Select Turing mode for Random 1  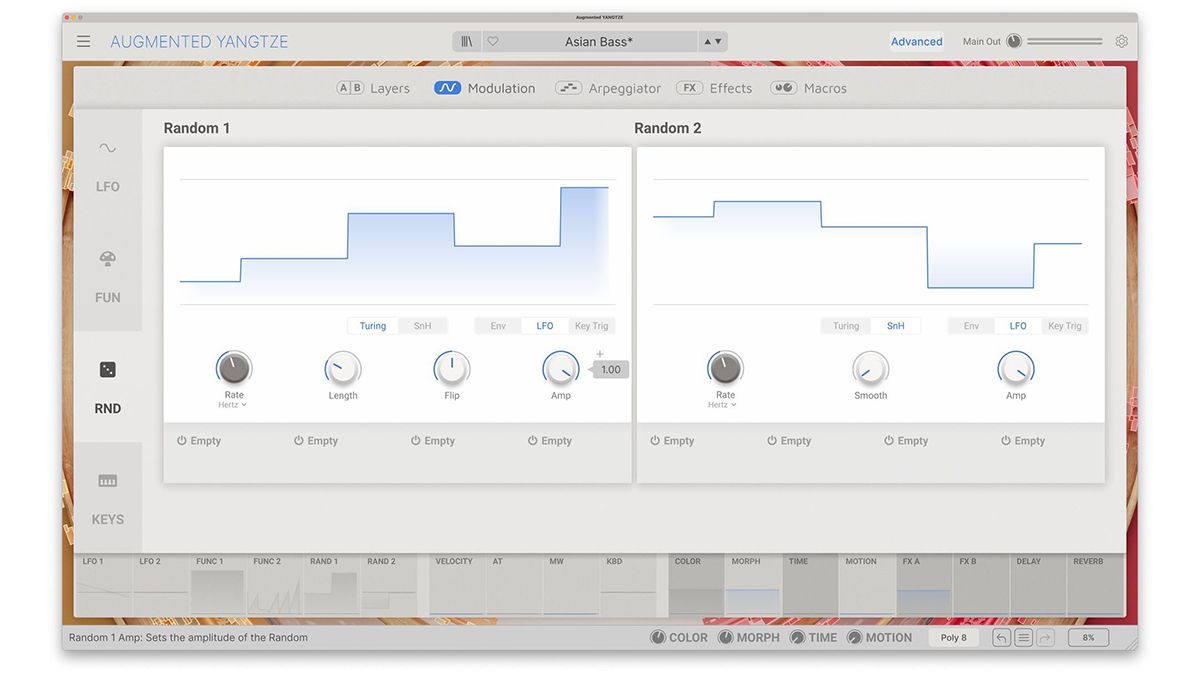point(373,326)
